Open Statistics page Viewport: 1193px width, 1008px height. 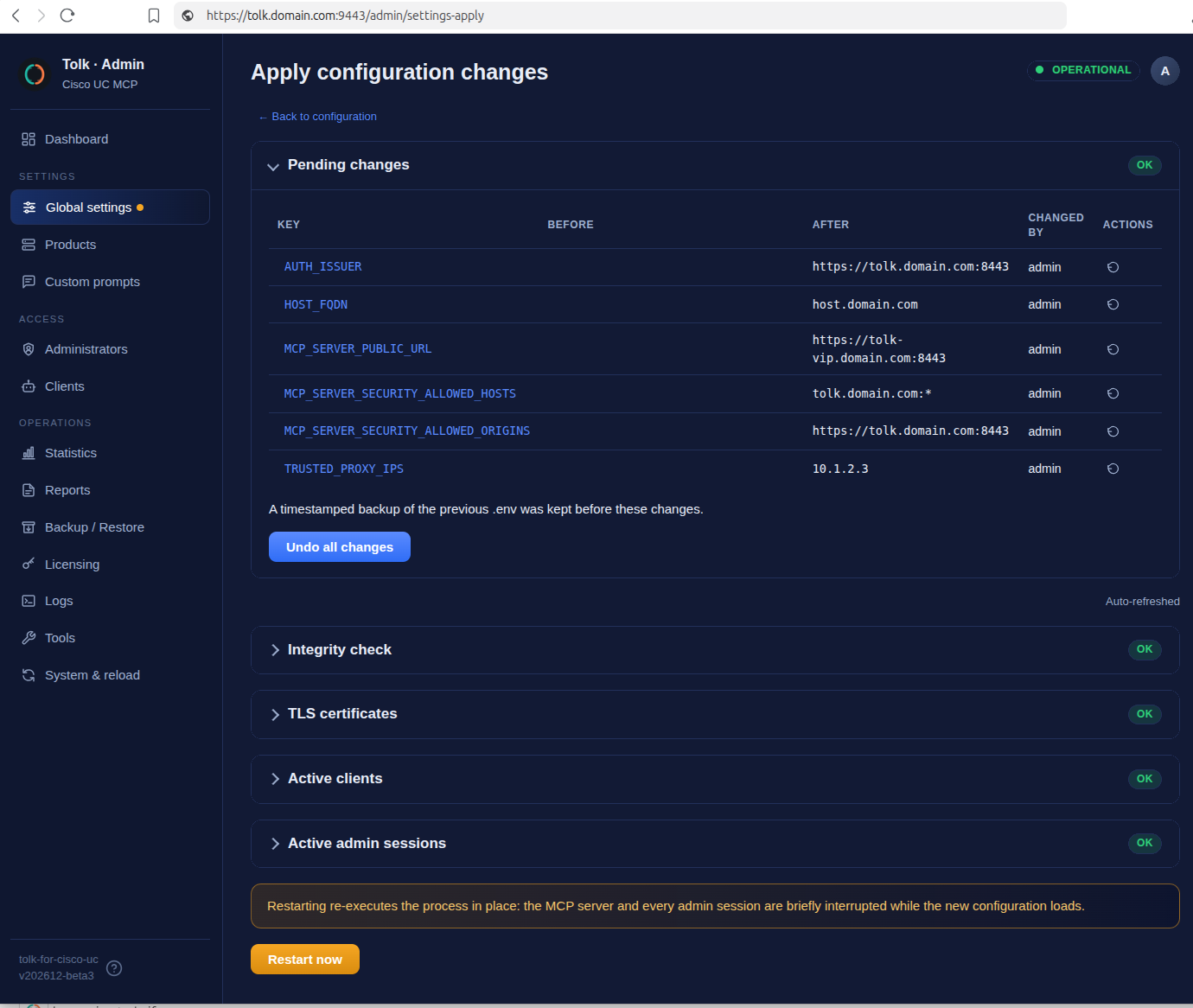[110, 453]
